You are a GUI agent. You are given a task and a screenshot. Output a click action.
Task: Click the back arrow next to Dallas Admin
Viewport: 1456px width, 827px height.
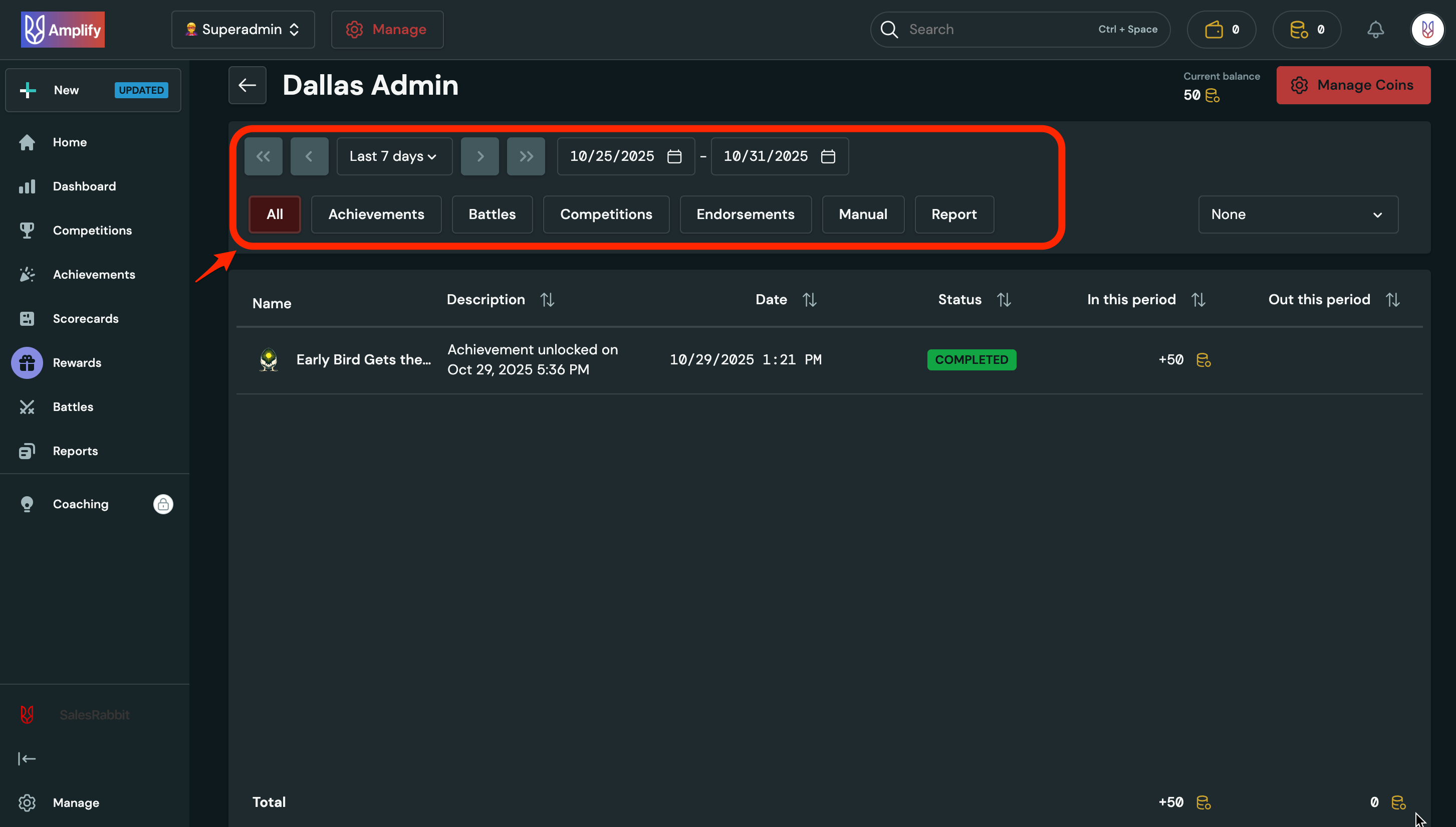[247, 85]
